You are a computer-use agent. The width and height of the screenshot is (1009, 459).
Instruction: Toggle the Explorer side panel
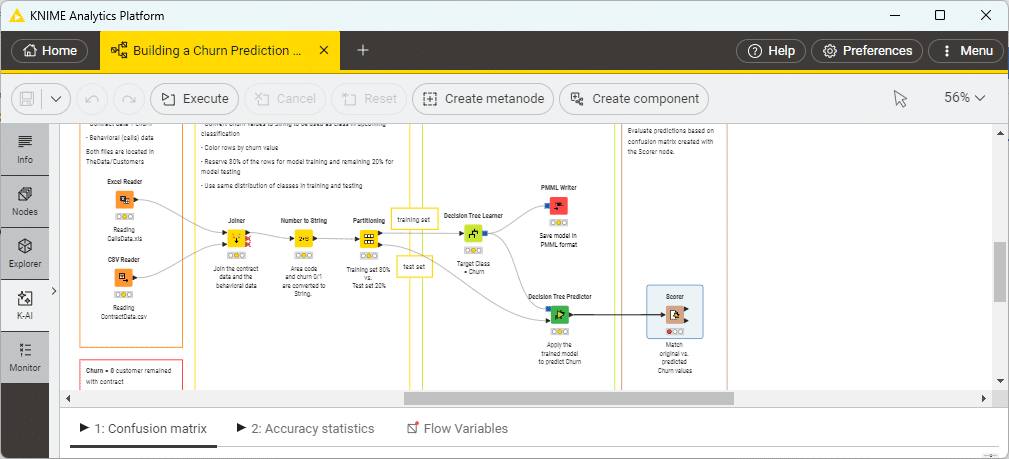(25, 252)
